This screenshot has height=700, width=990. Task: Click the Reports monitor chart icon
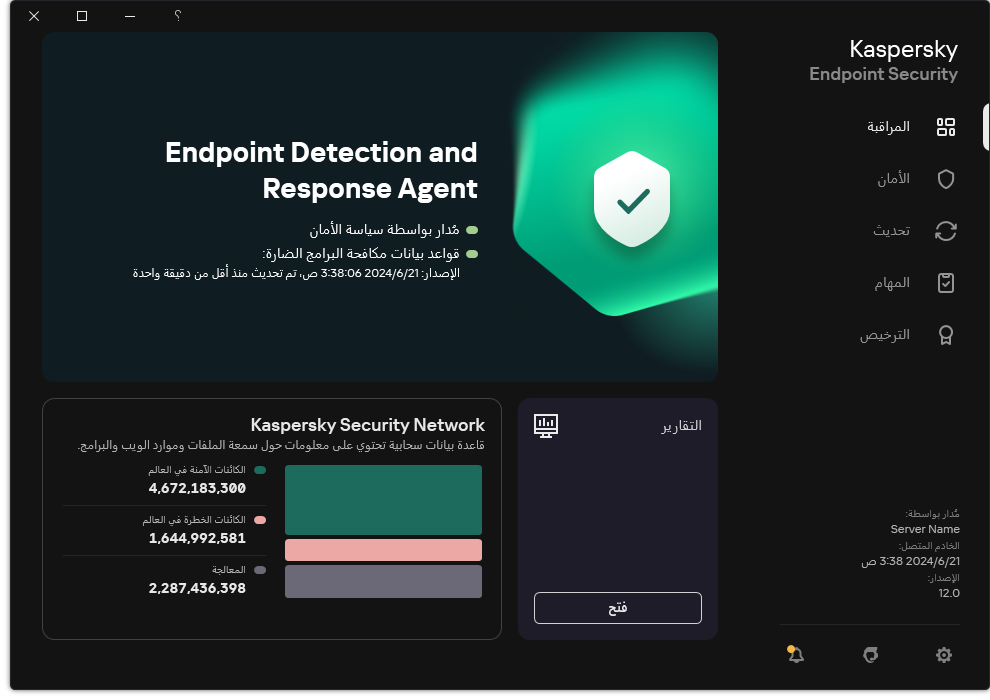point(546,426)
